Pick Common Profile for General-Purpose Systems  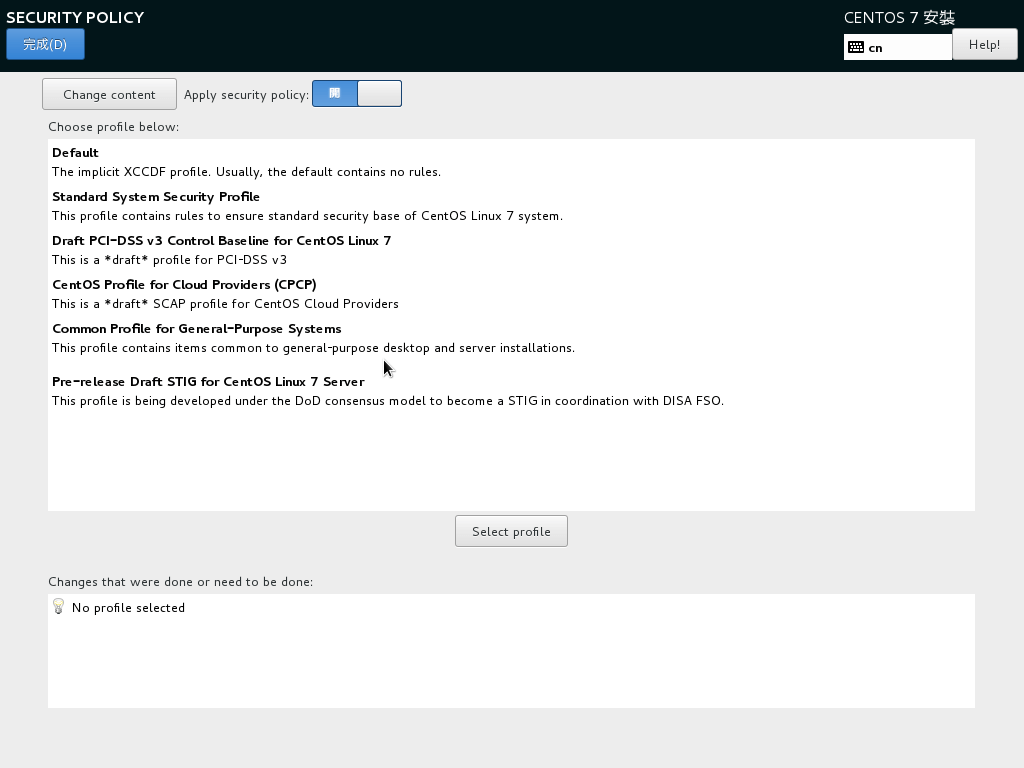coord(196,329)
